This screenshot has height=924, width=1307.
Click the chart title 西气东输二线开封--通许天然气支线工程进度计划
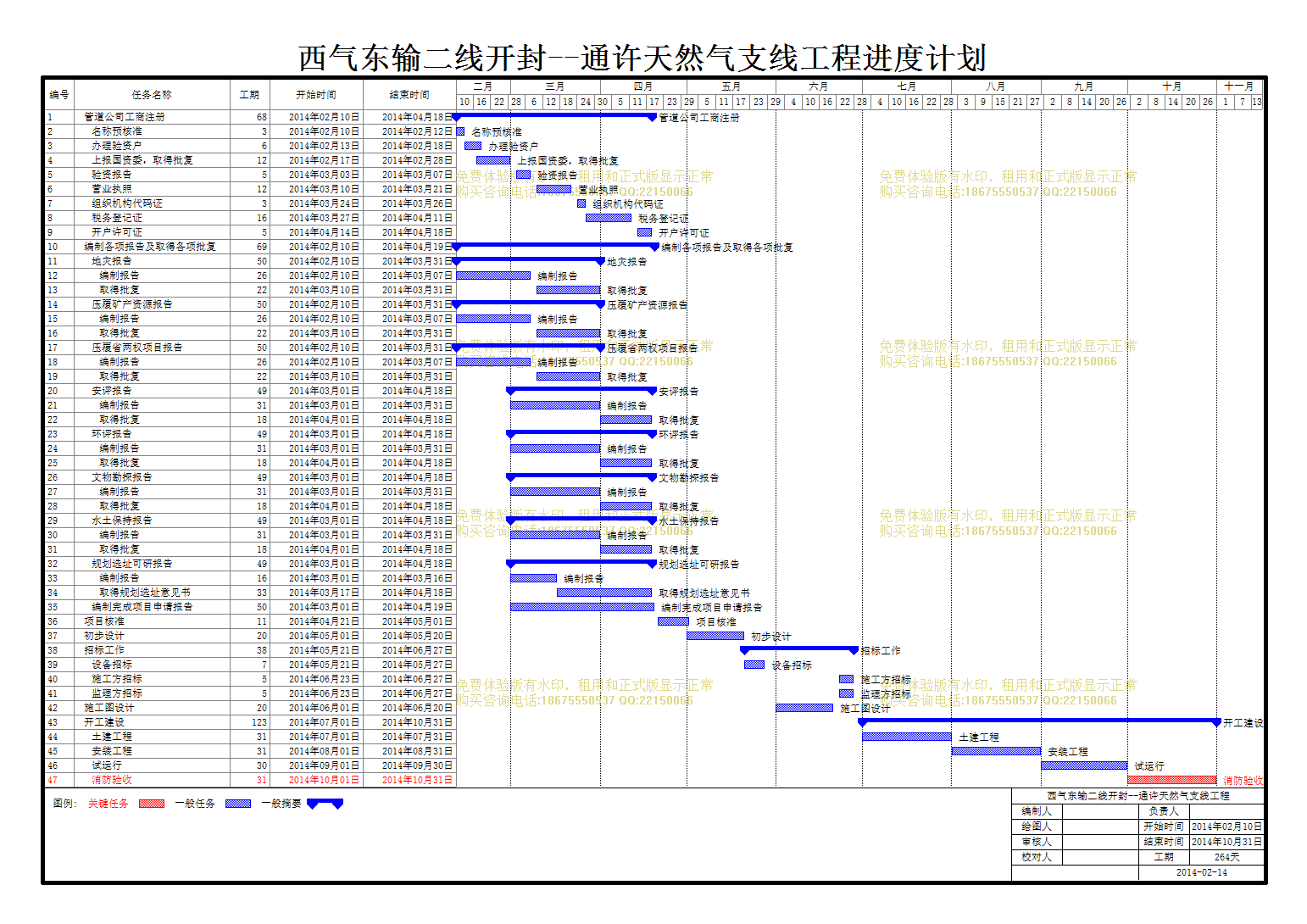pyautogui.click(x=642, y=58)
